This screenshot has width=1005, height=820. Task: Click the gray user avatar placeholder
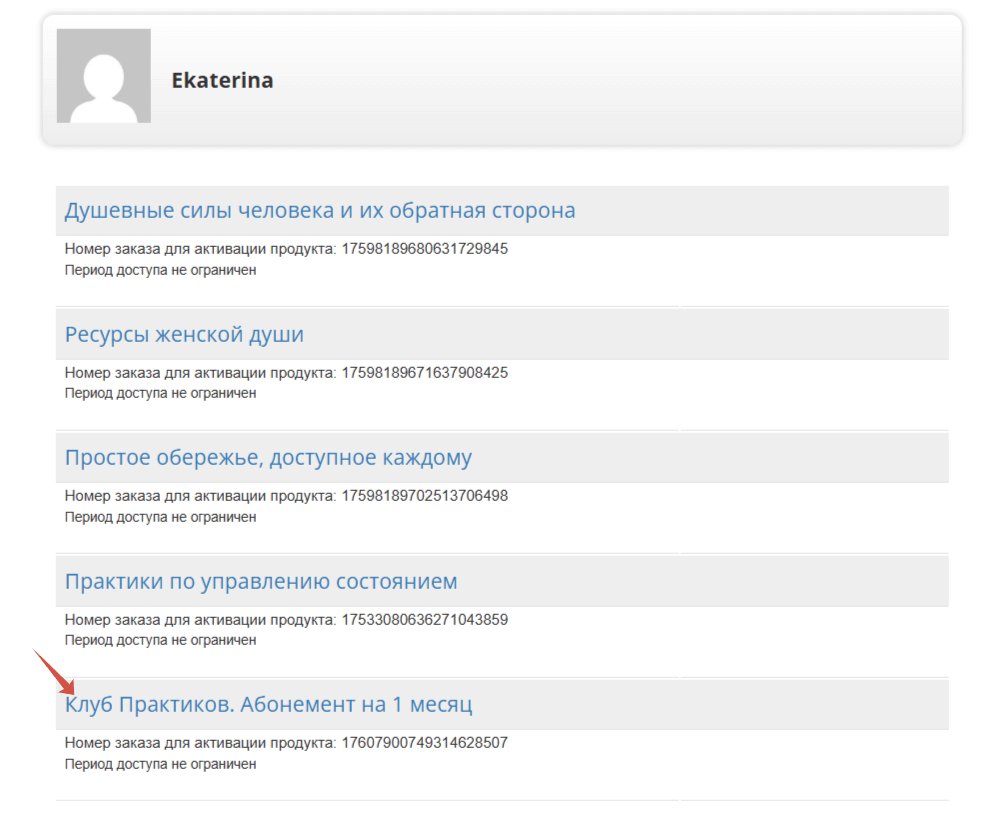click(103, 76)
